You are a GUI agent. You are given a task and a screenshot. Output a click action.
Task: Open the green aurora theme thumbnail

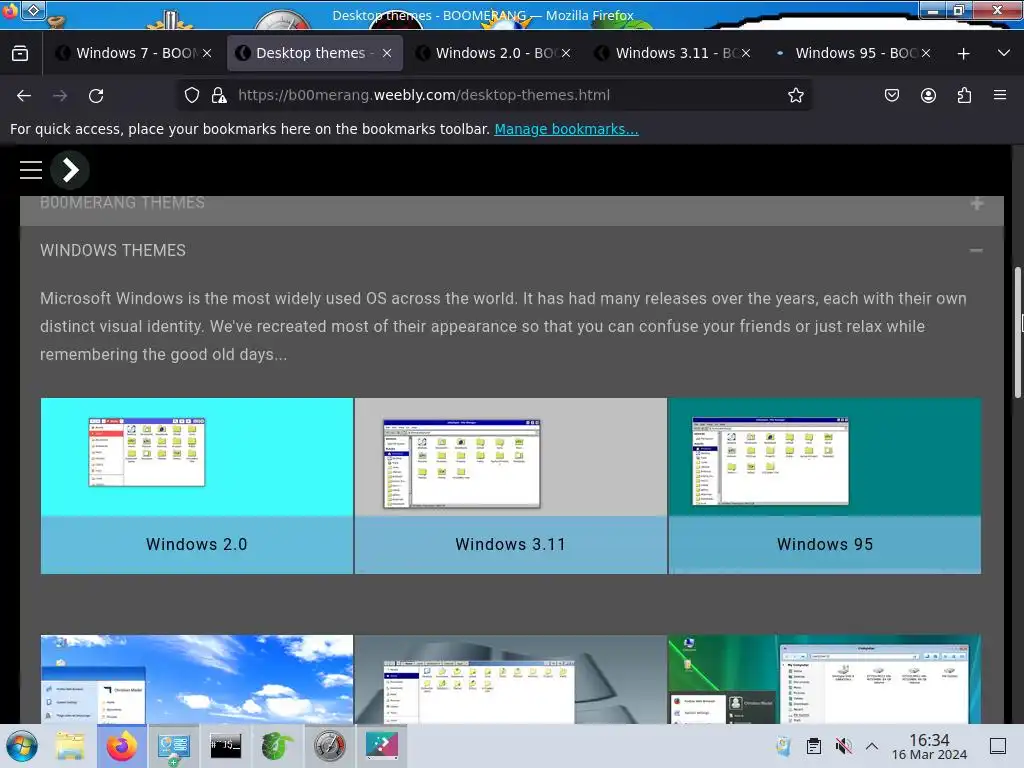(825, 679)
